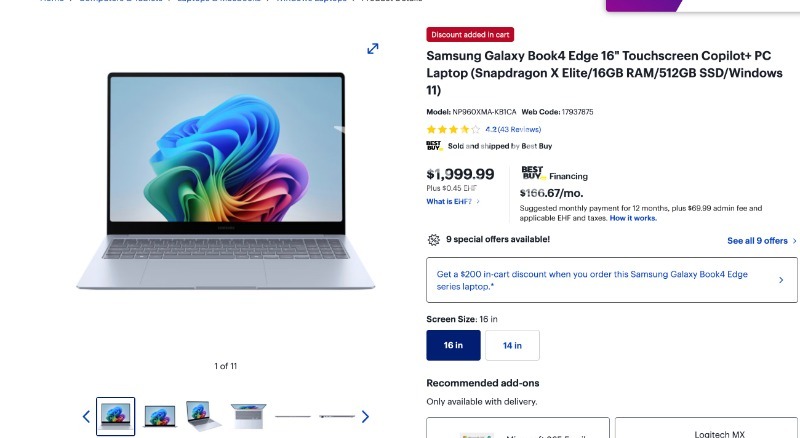Select the closed-laptop side profile thumbnail
The image size is (800, 438).
pos(293,417)
